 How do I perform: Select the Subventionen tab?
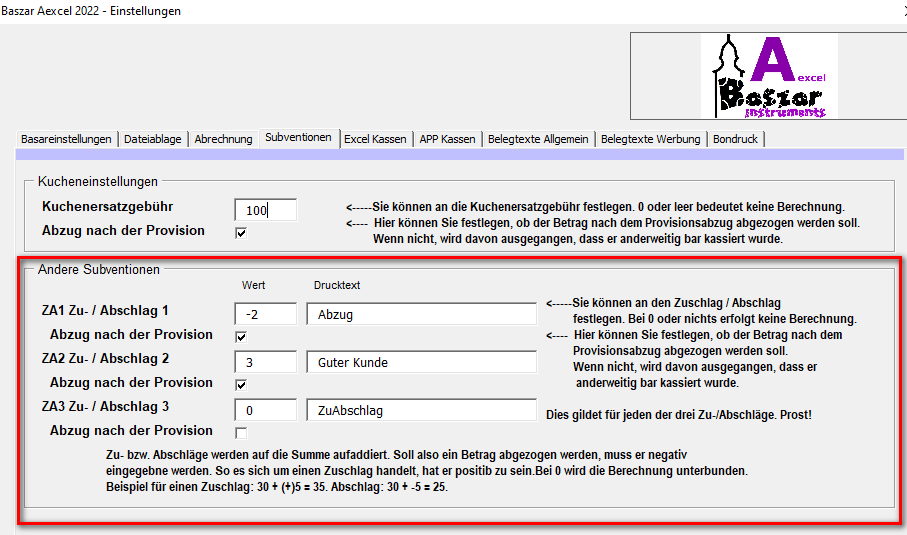(x=298, y=138)
